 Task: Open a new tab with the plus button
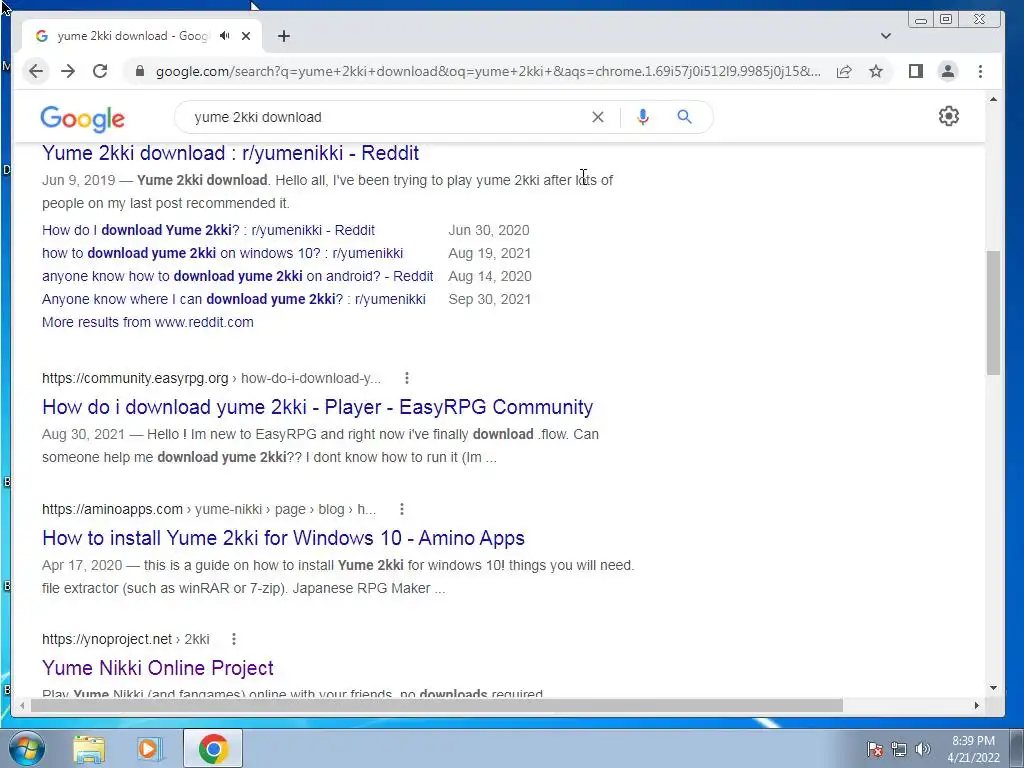tap(283, 36)
